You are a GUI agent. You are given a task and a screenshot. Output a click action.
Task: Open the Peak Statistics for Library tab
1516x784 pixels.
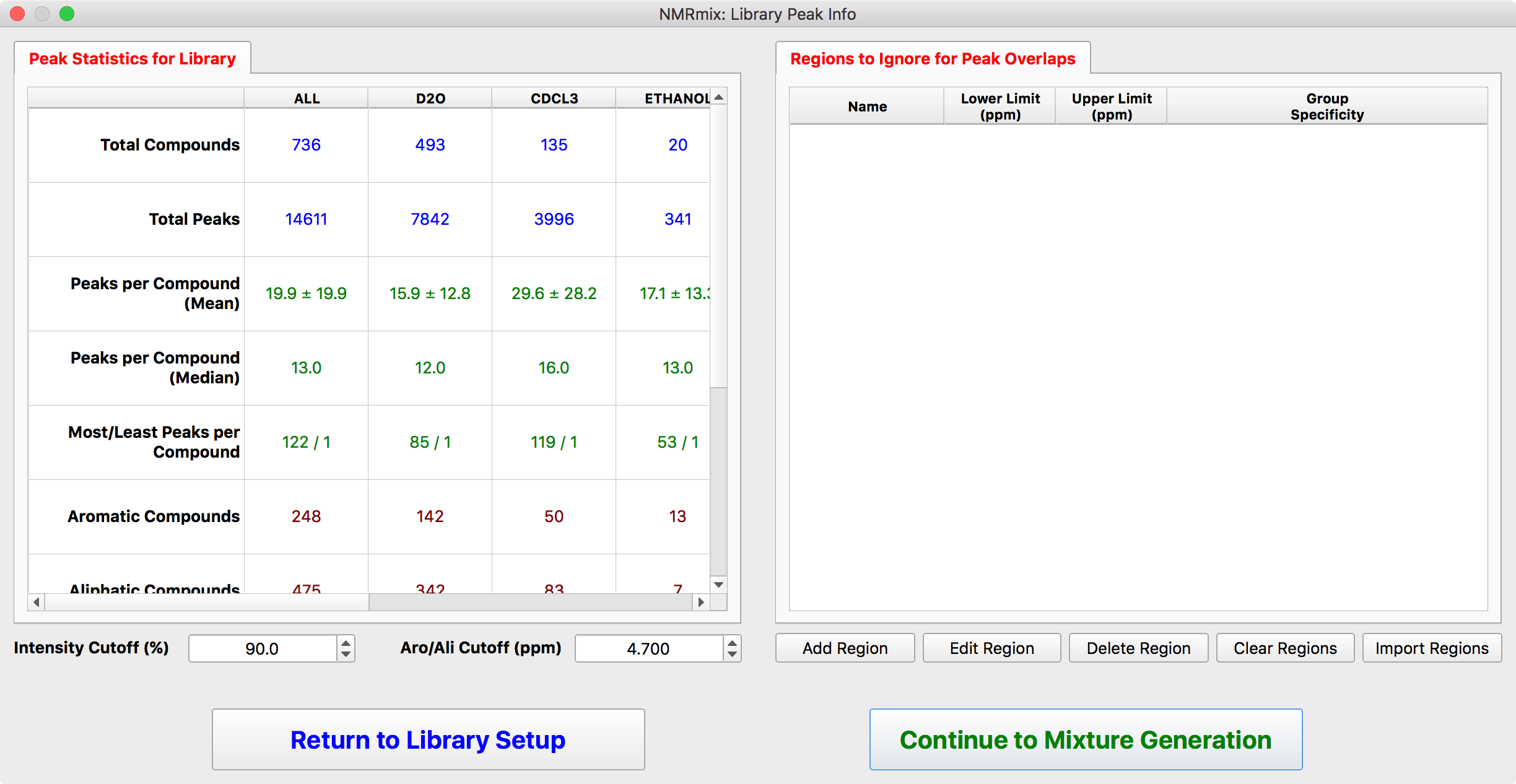[133, 58]
